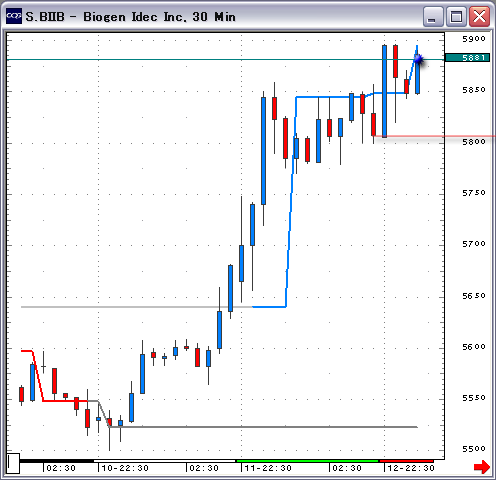
Task: Click the 5900 price axis label
Action: (x=474, y=39)
